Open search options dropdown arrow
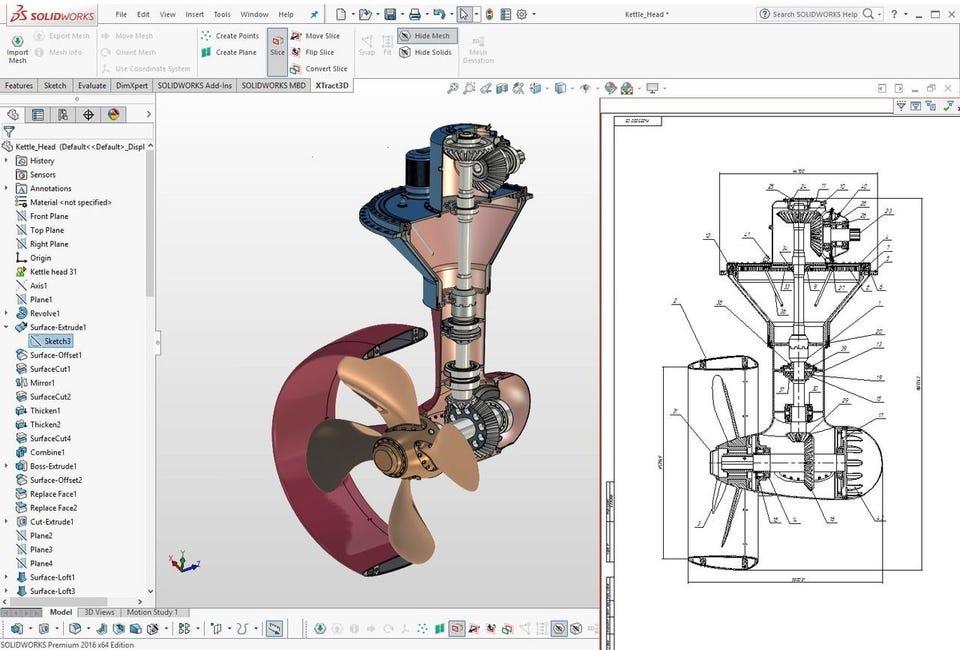This screenshot has width=960, height=650. tap(880, 14)
